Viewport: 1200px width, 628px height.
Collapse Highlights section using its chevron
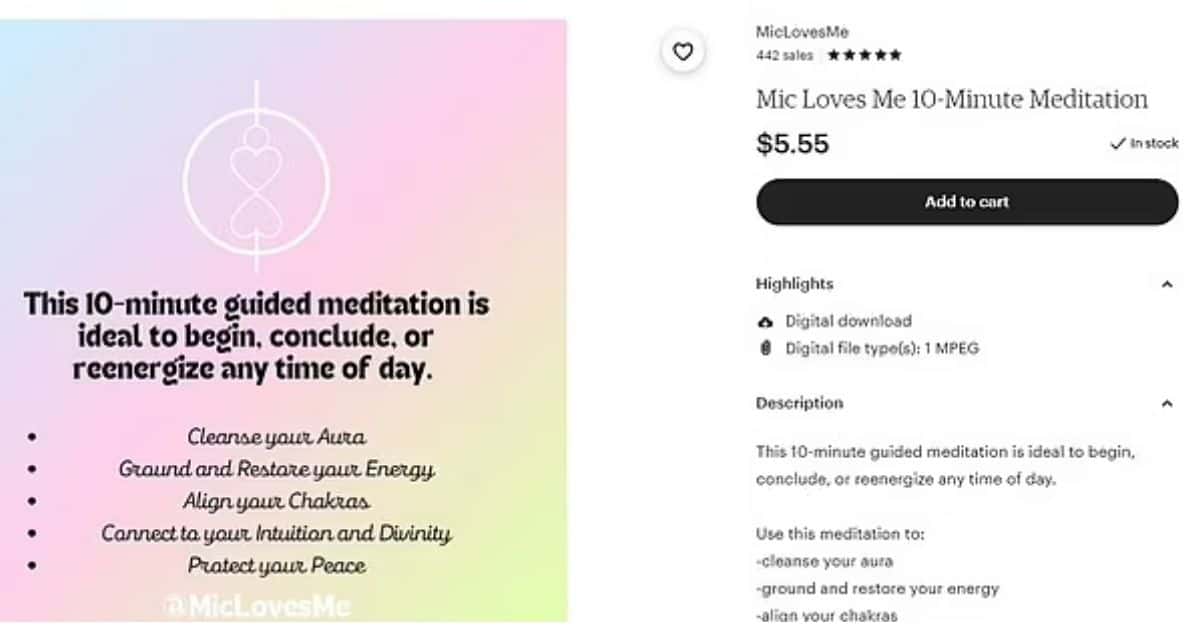click(1166, 285)
